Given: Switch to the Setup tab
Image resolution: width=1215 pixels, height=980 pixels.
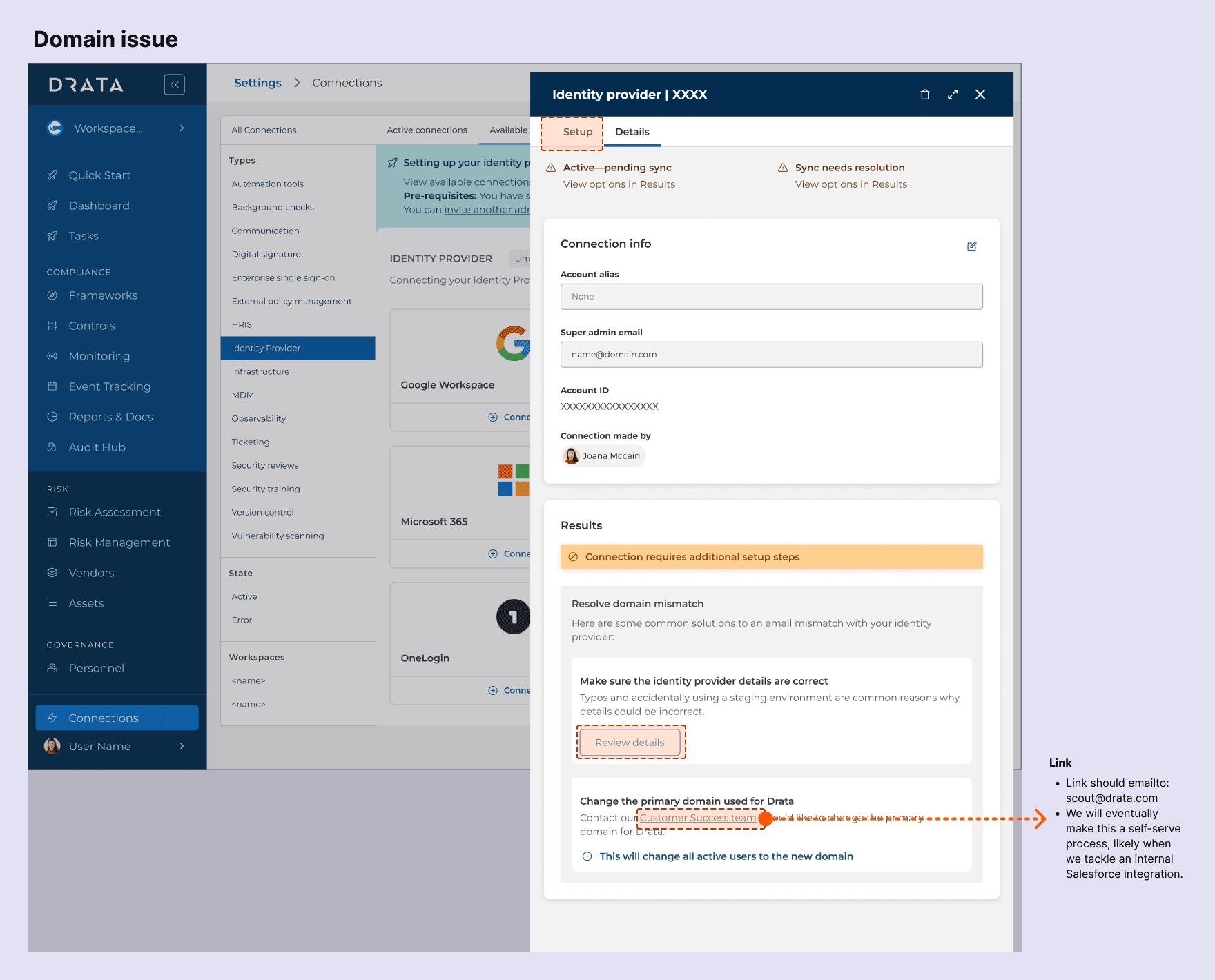Looking at the screenshot, I should [x=578, y=132].
